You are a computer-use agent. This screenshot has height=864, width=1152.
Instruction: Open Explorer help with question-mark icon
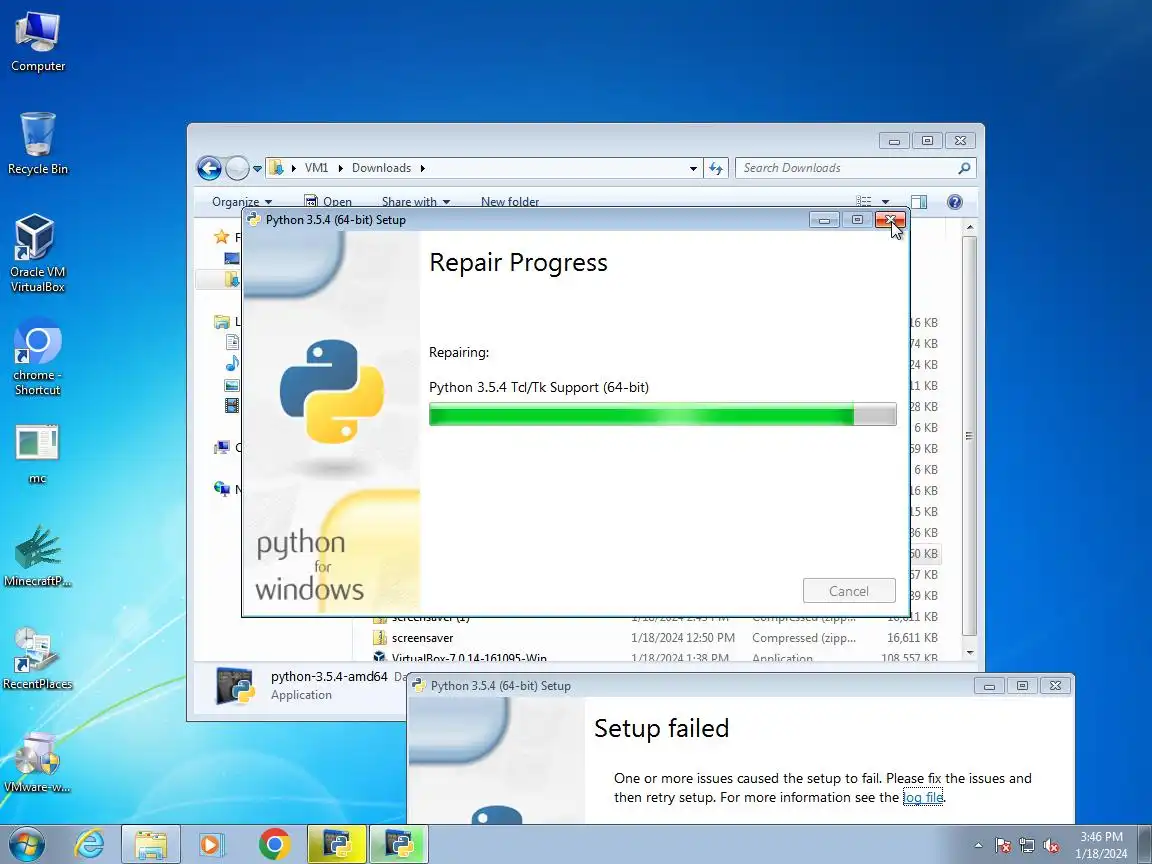954,201
